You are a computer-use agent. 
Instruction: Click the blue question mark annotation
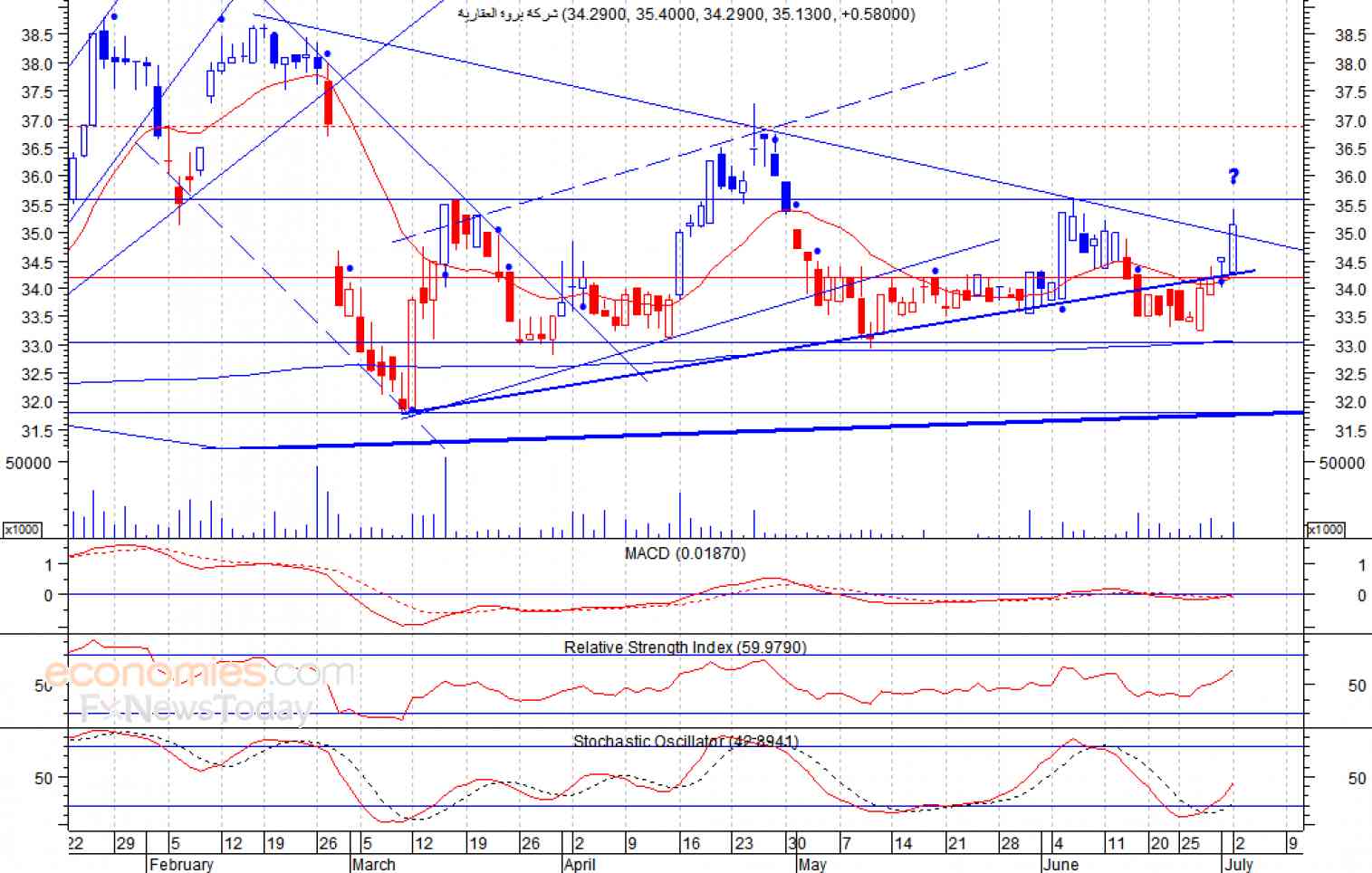click(1233, 176)
